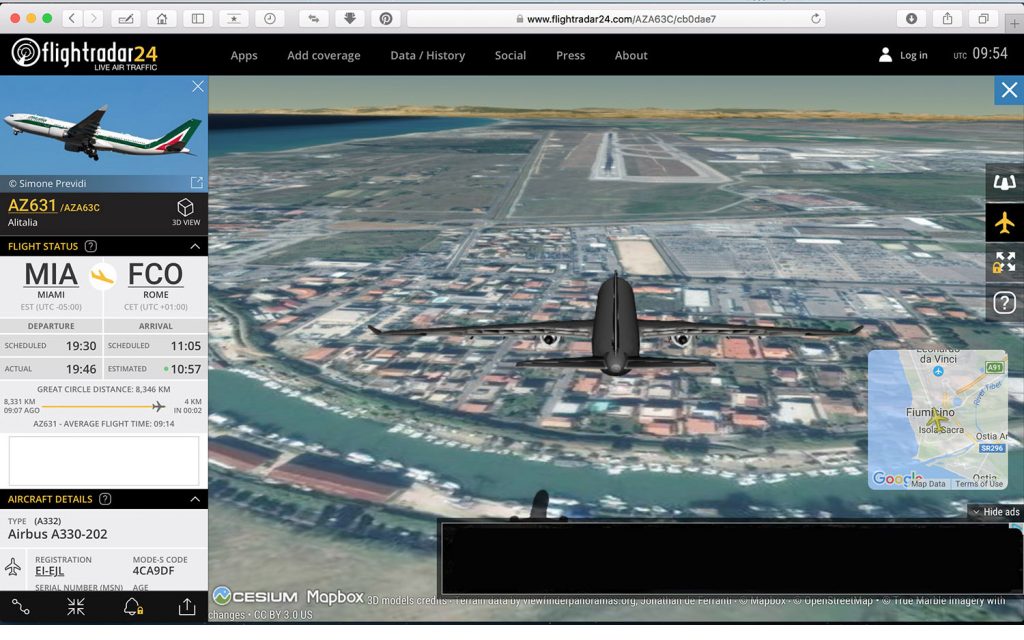
Task: Switch to cockpit view icon
Action: tap(1004, 182)
